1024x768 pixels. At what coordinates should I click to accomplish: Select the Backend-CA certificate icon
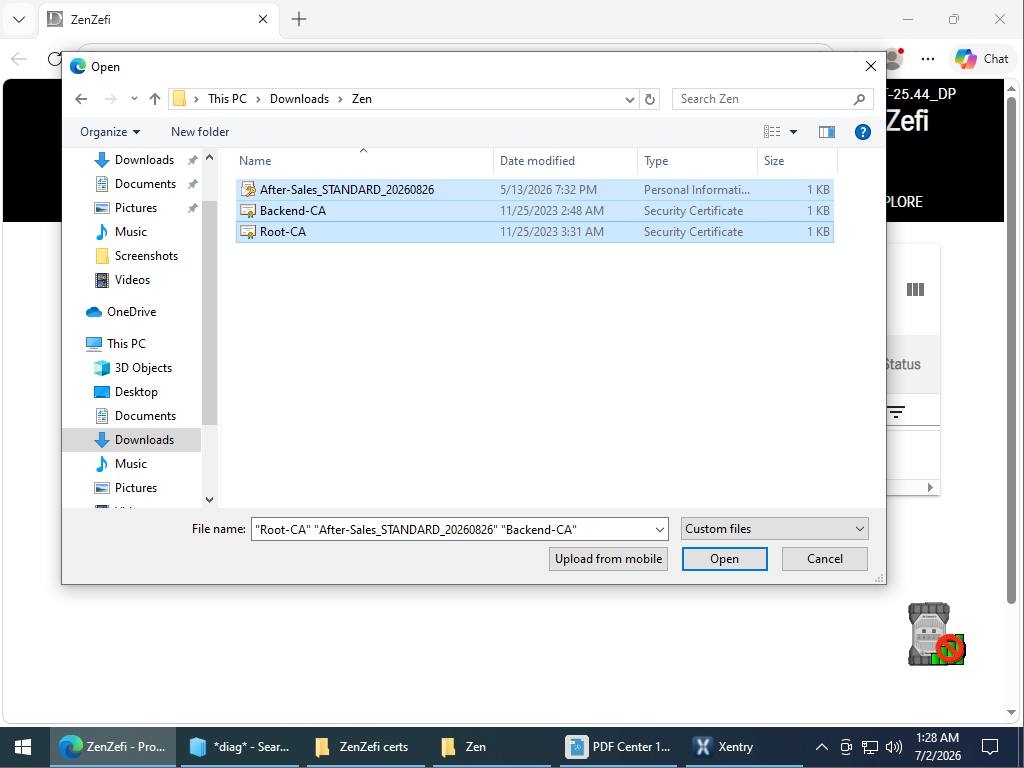point(248,211)
